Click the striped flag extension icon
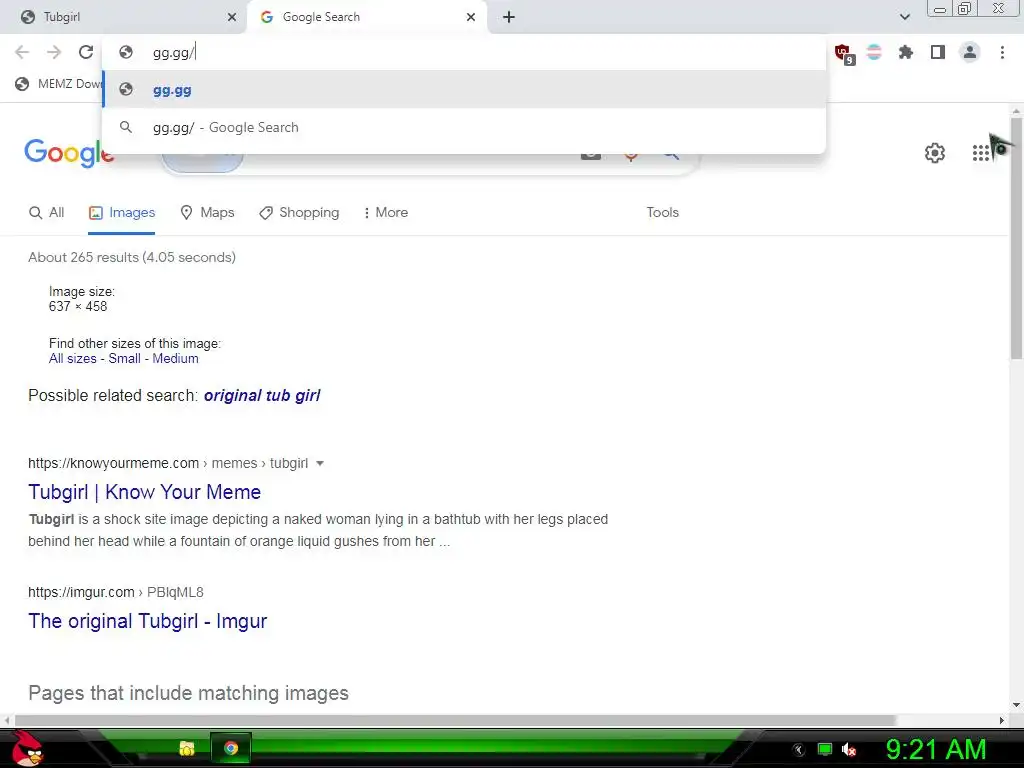 pos(874,52)
